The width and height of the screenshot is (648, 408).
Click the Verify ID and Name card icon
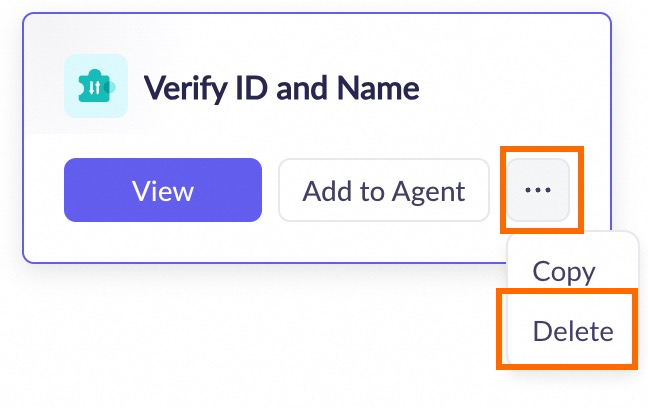95,86
